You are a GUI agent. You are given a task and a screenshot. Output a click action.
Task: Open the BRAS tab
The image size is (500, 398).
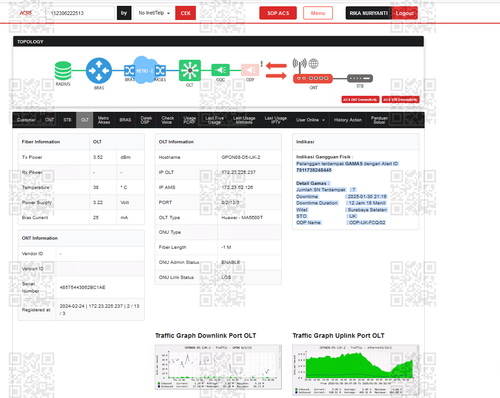[x=125, y=120]
